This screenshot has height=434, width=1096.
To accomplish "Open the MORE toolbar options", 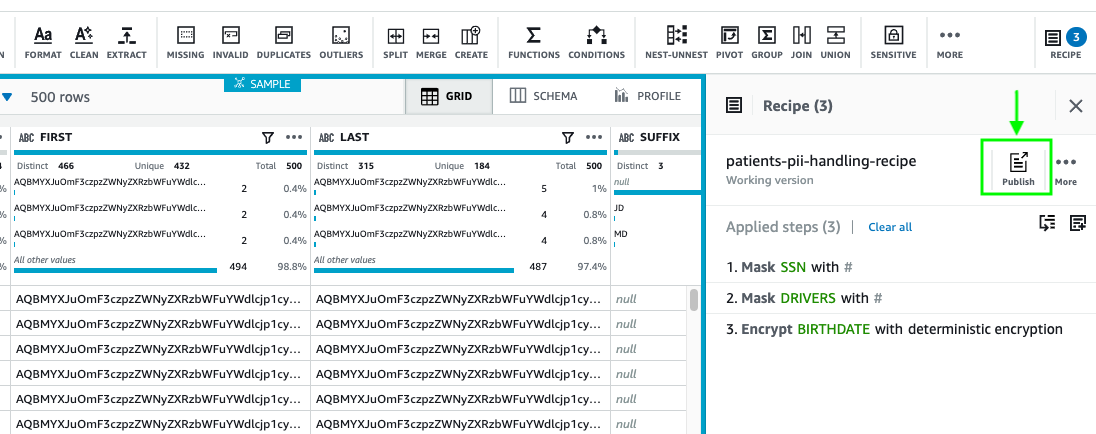I will [949, 43].
